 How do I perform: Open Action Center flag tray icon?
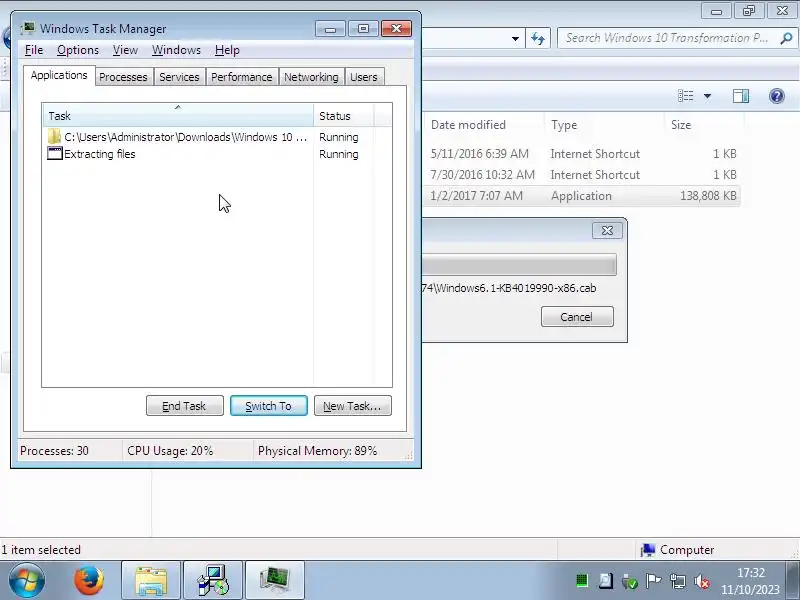coord(653,580)
